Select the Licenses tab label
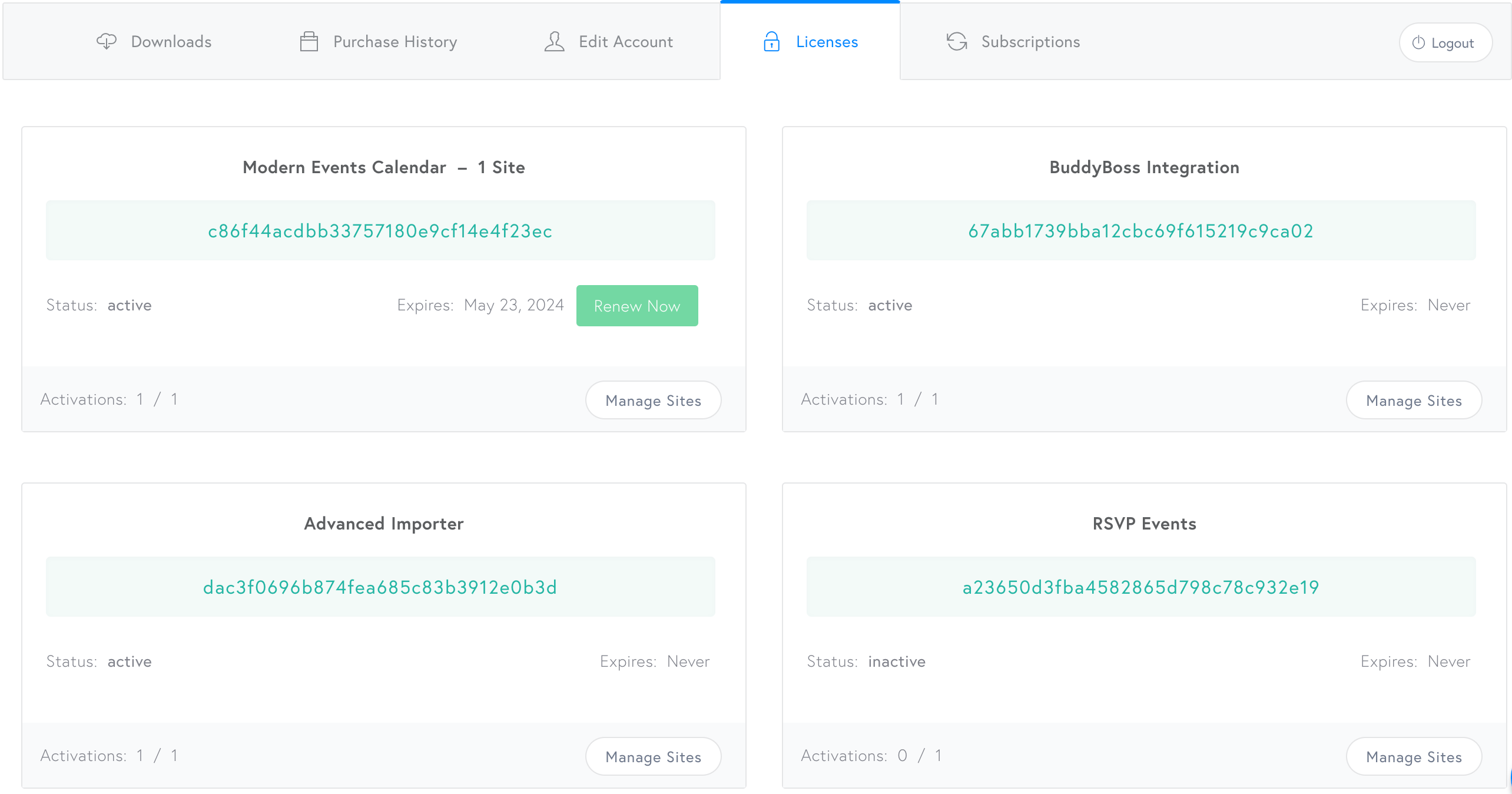This screenshot has width=1512, height=794. point(827,41)
